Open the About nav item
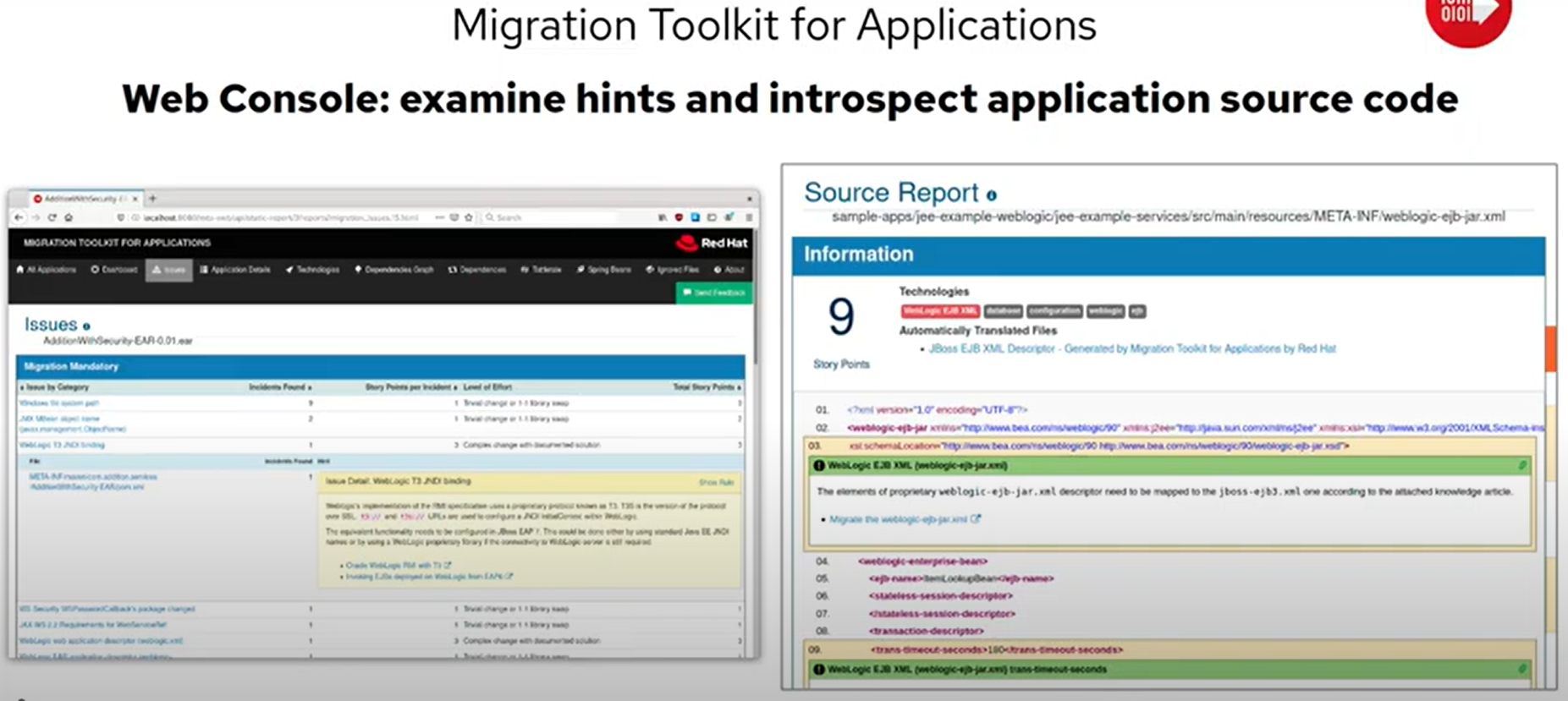Screen dimensions: 1568x701 coord(729,270)
